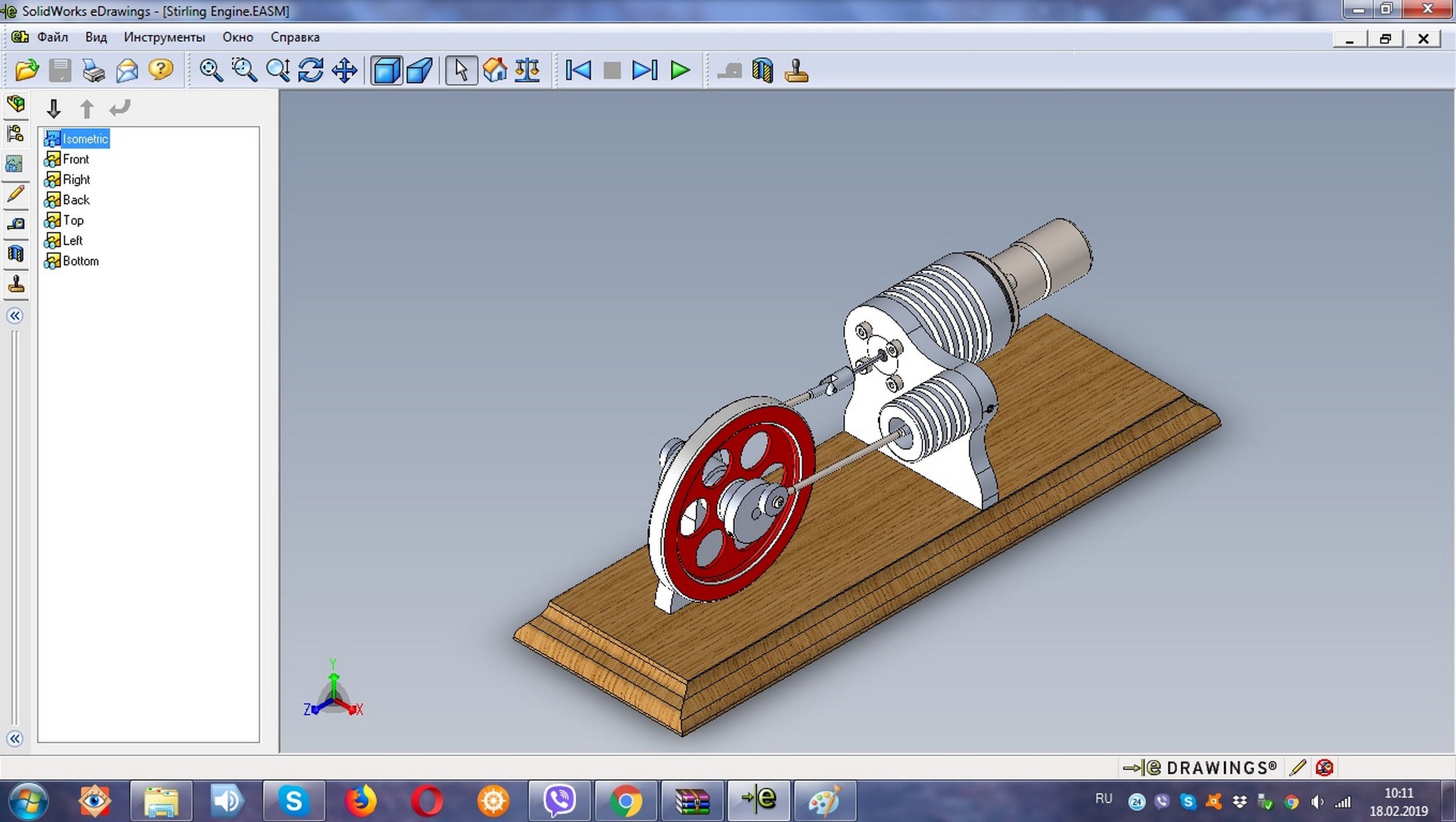Open the Measure tool in the sidebar
This screenshot has width=1456, height=822.
click(15, 224)
